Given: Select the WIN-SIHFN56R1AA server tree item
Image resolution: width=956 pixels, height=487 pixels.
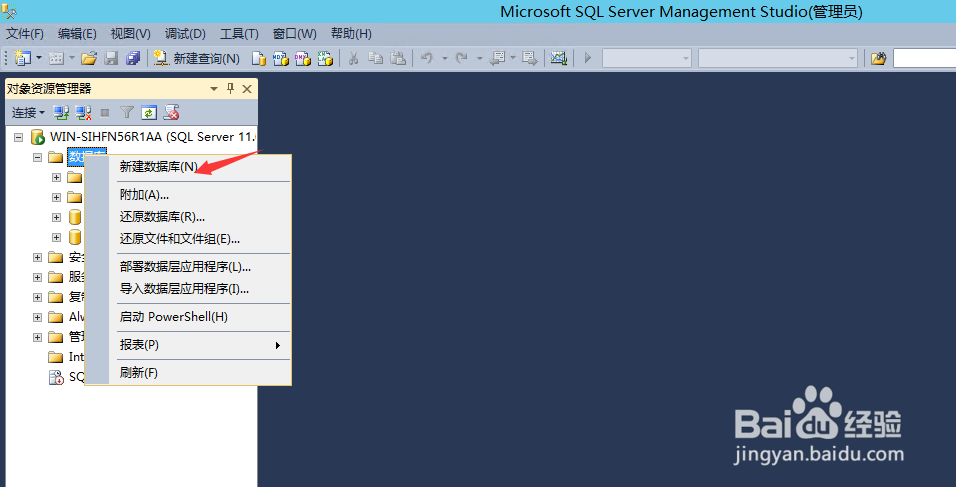Looking at the screenshot, I should pos(152,137).
